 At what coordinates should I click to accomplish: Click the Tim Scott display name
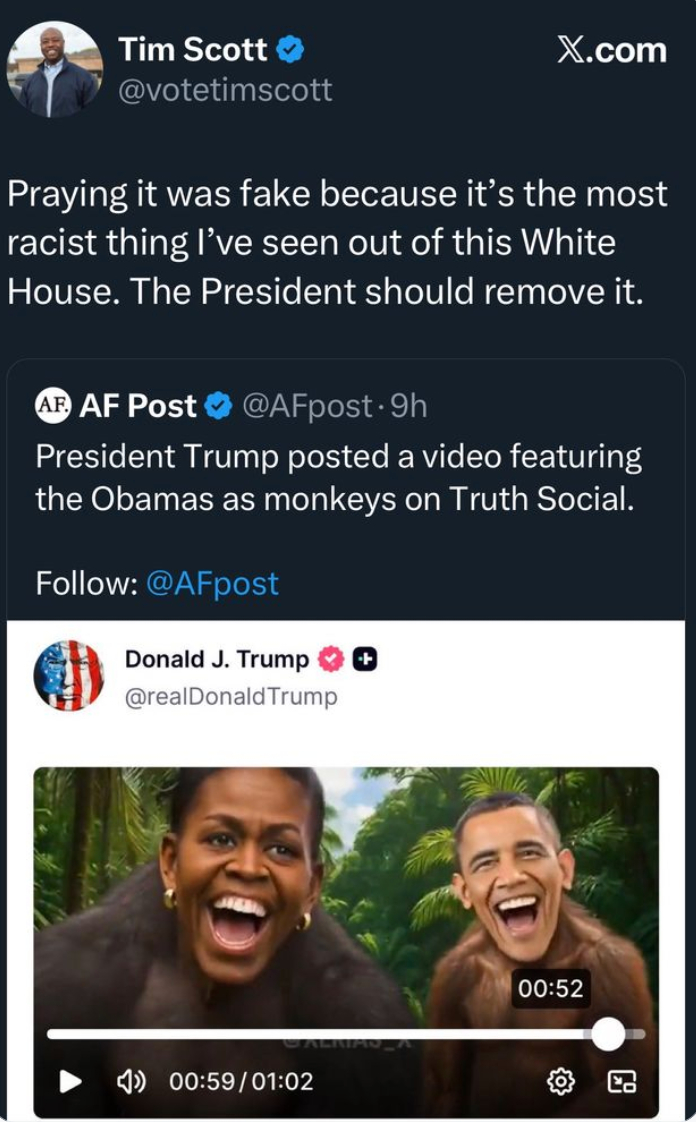pyautogui.click(x=193, y=49)
